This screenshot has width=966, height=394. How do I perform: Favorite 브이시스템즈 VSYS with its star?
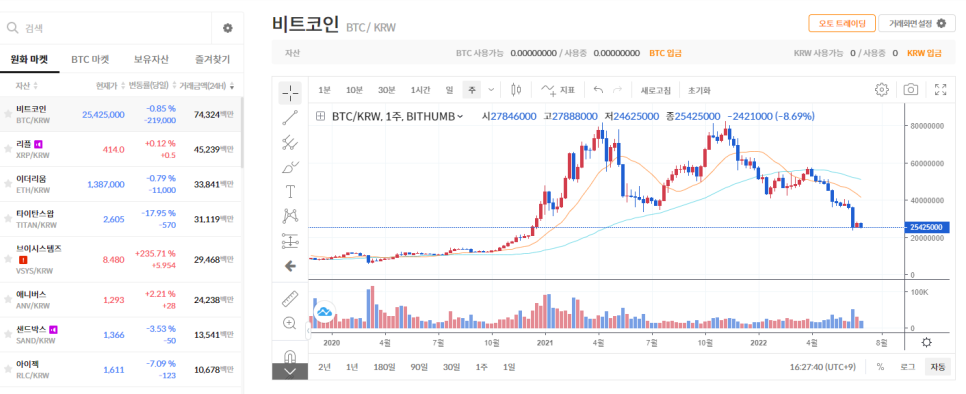pyautogui.click(x=8, y=259)
